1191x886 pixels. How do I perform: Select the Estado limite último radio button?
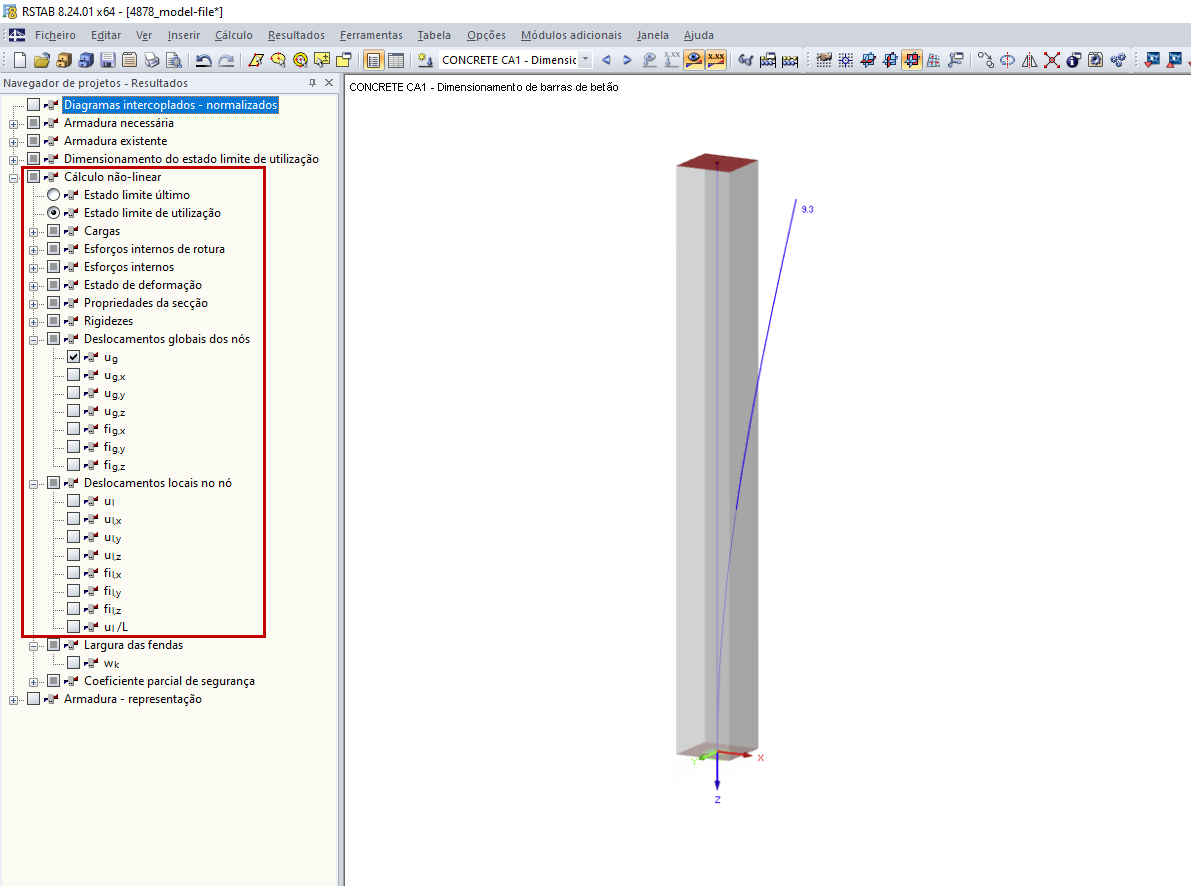coord(54,195)
